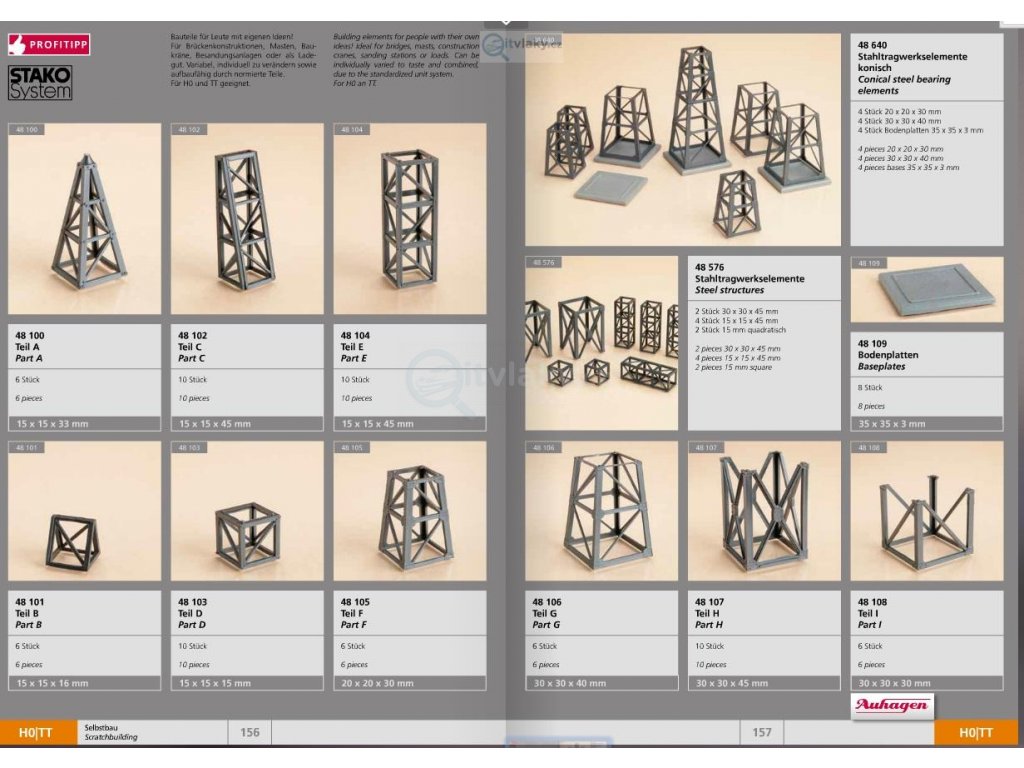Click the '15 x 15 x 15 mm' dimension bar
The height and width of the screenshot is (768, 1024).
click(x=247, y=683)
